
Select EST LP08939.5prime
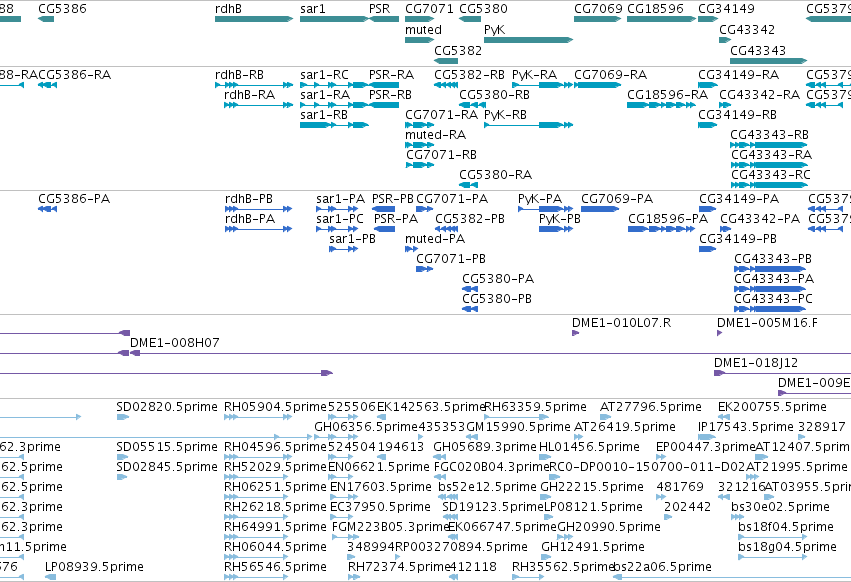tap(94, 567)
